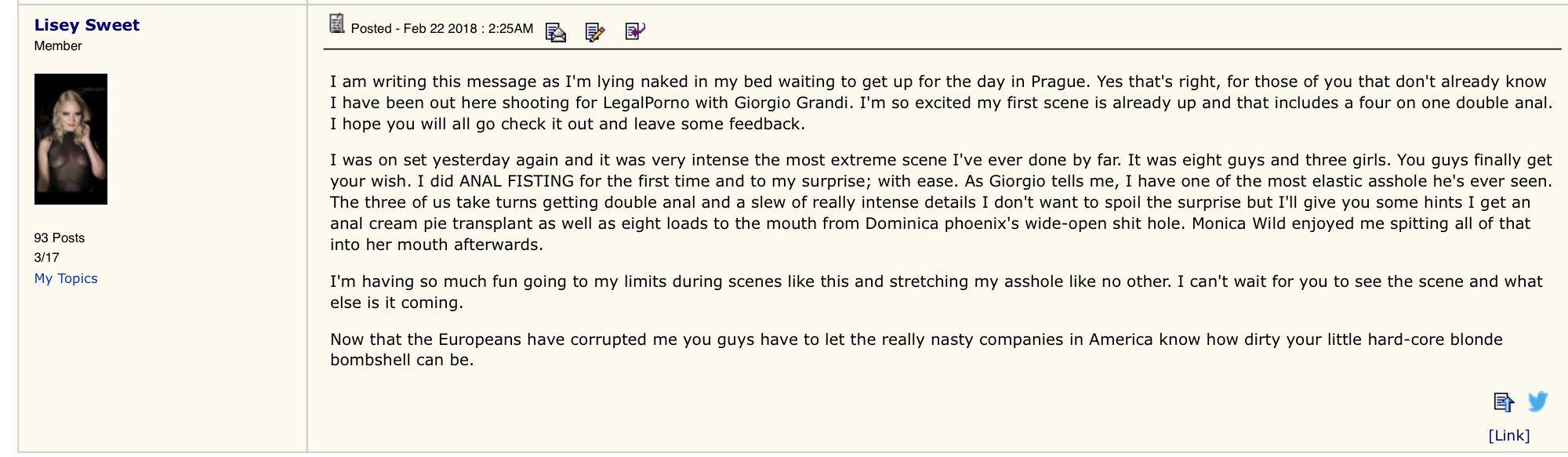This screenshot has height=457, width=1568.
Task: Click the reply with quote icon
Action: [x=635, y=31]
